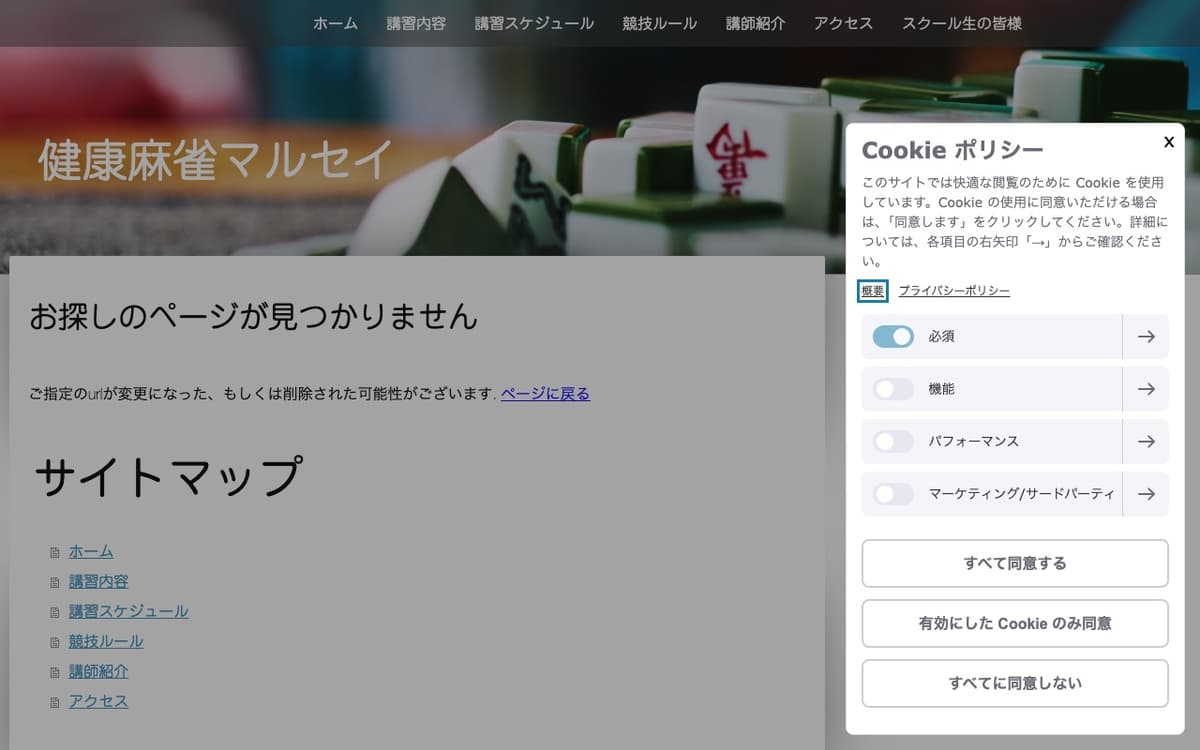Open 講習内容 in top navigation
This screenshot has height=750, width=1200.
click(x=416, y=23)
